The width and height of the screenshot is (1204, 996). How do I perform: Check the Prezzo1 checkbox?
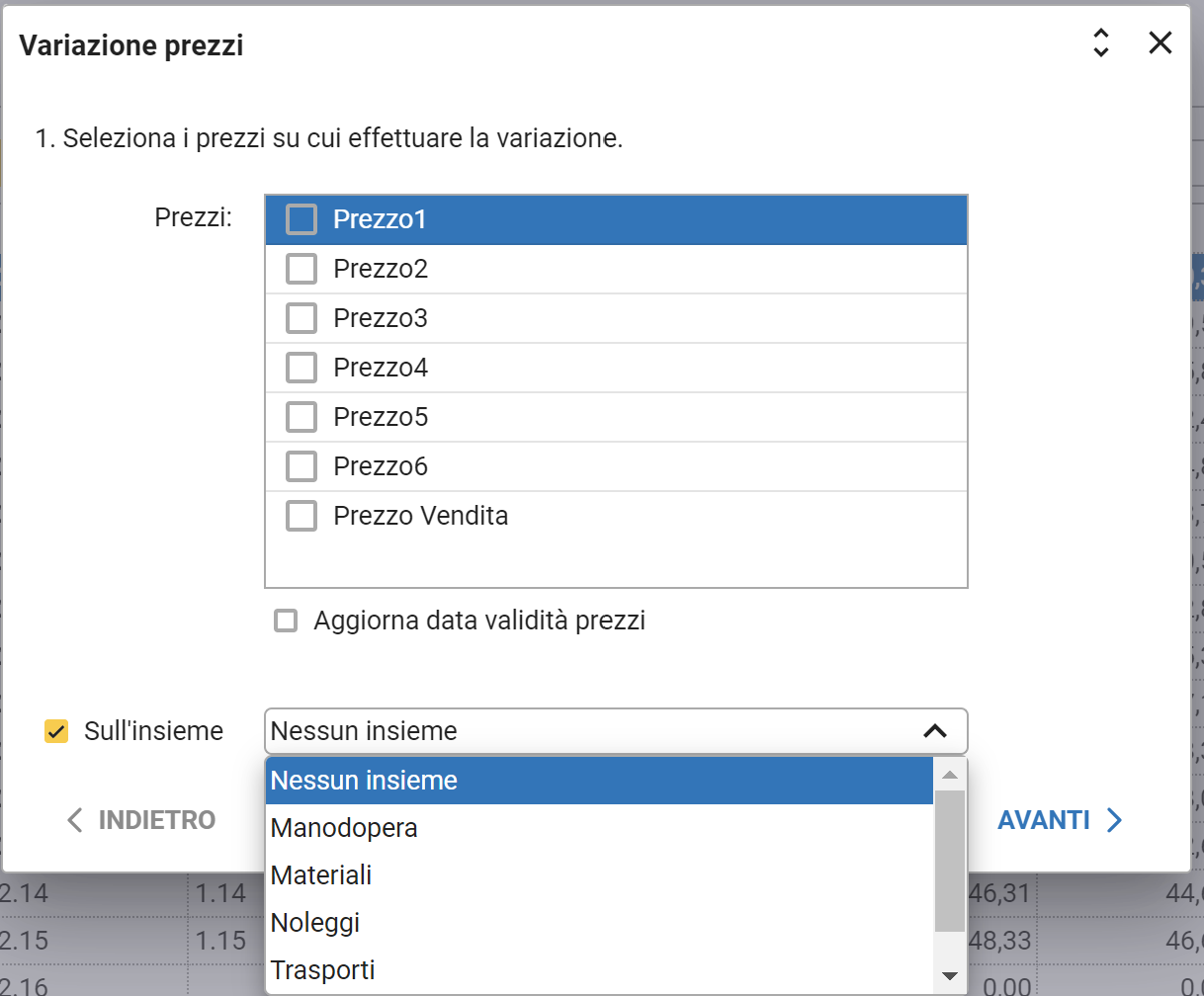[x=301, y=219]
